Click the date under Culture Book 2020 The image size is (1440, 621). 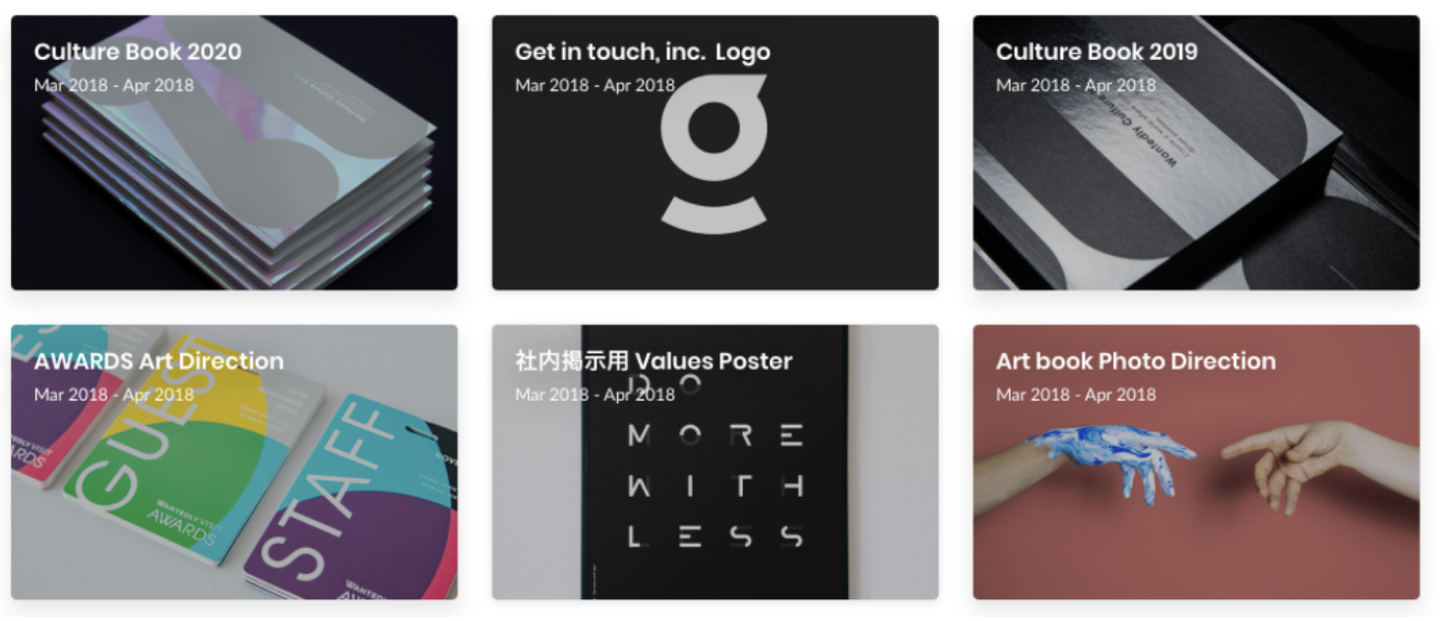pos(114,85)
